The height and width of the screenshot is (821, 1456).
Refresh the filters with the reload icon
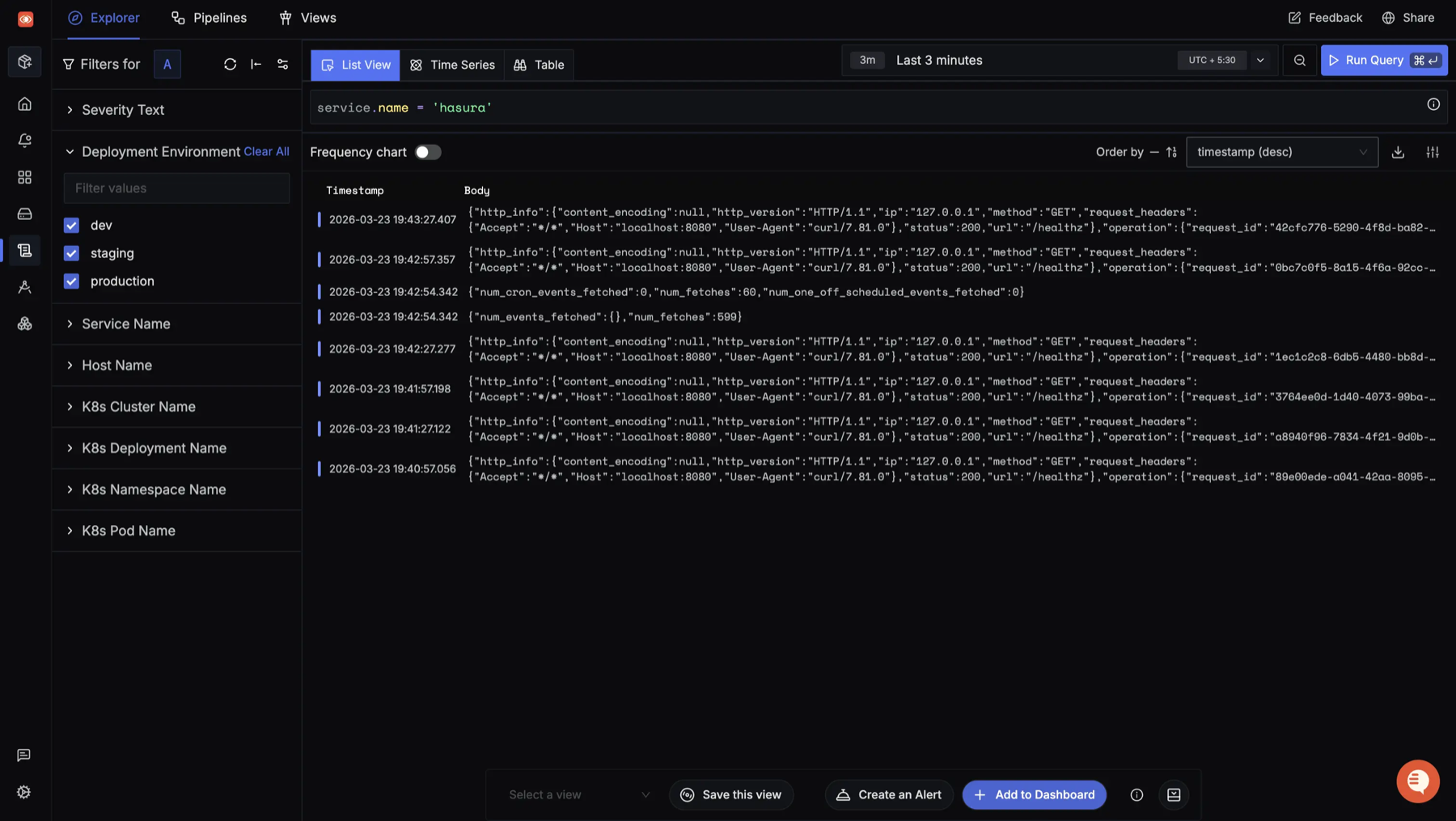tap(231, 64)
